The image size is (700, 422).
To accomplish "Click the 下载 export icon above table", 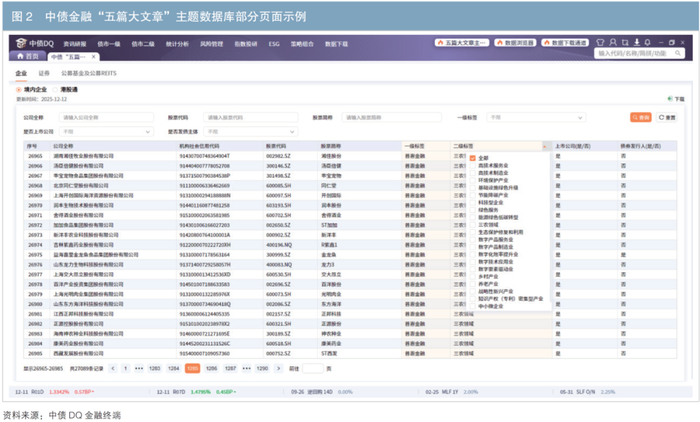I will point(675,100).
